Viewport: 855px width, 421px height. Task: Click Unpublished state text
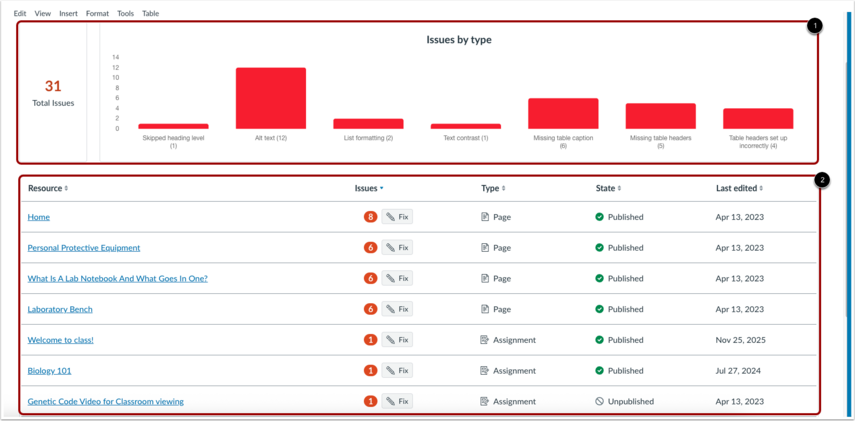click(631, 401)
